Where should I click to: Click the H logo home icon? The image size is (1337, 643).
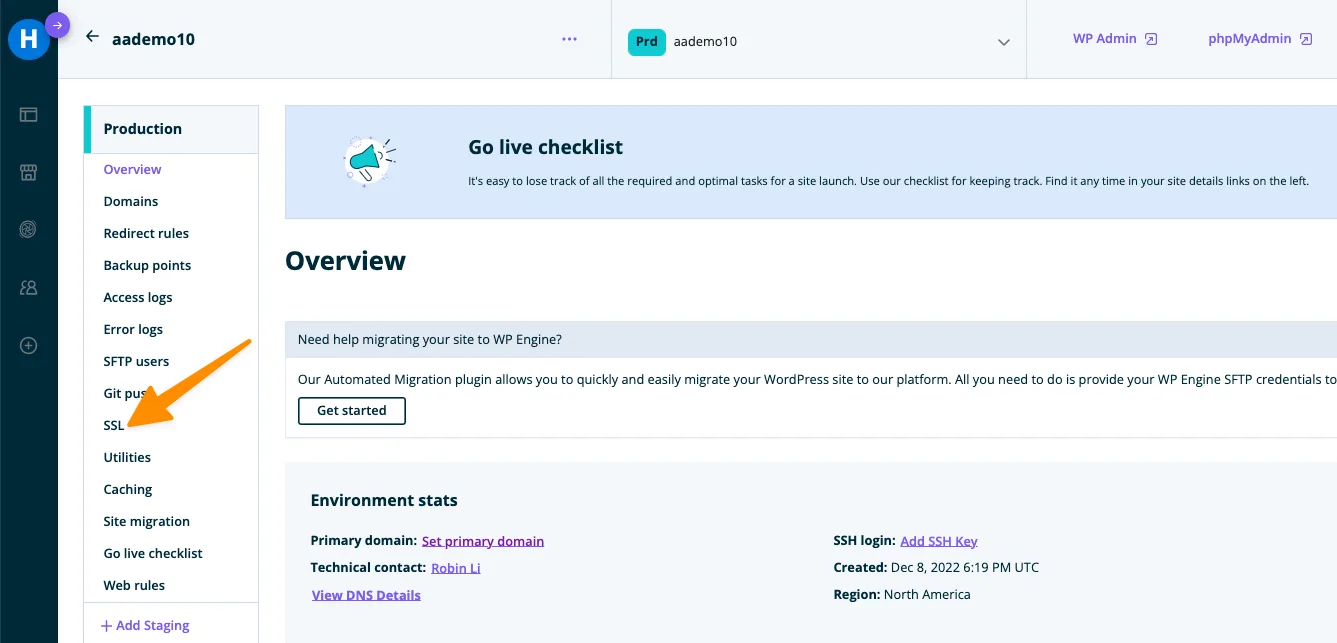(28, 40)
